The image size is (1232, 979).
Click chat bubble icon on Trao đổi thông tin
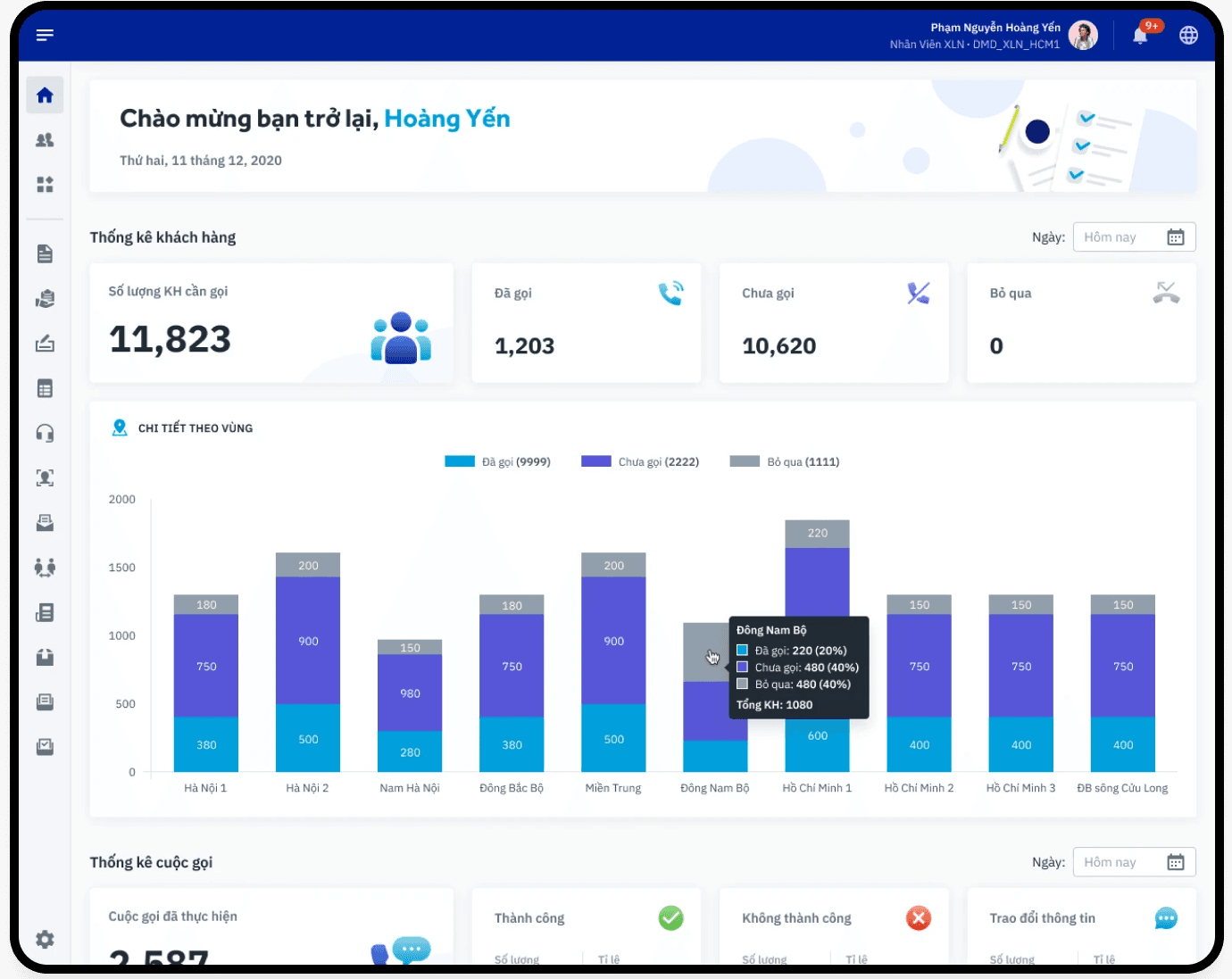tap(1166, 917)
